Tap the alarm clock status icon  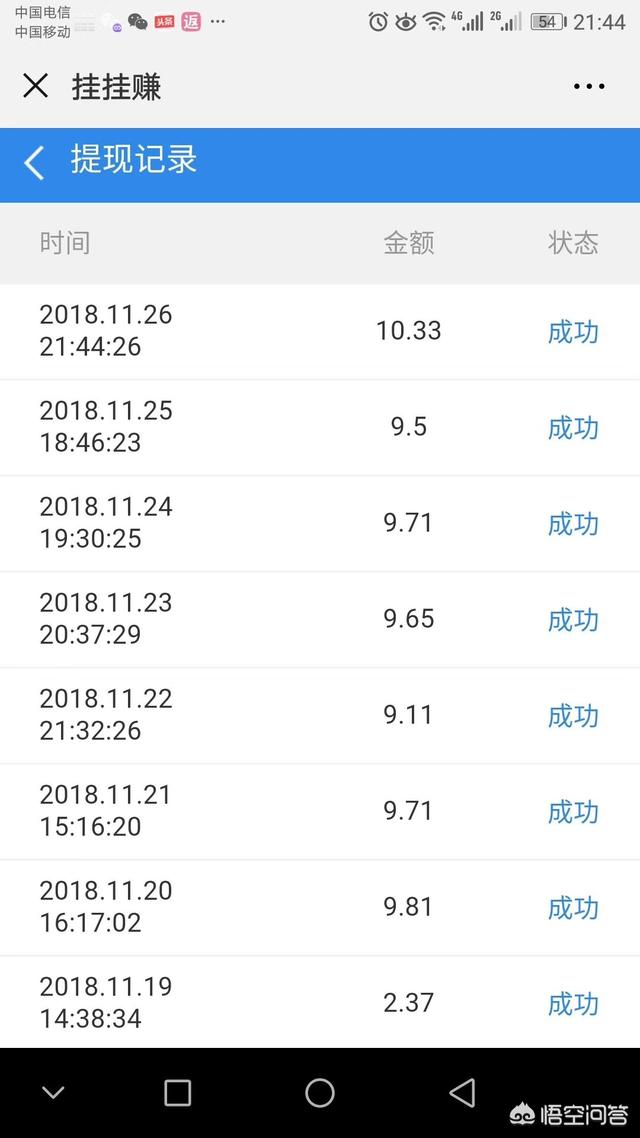[x=377, y=22]
